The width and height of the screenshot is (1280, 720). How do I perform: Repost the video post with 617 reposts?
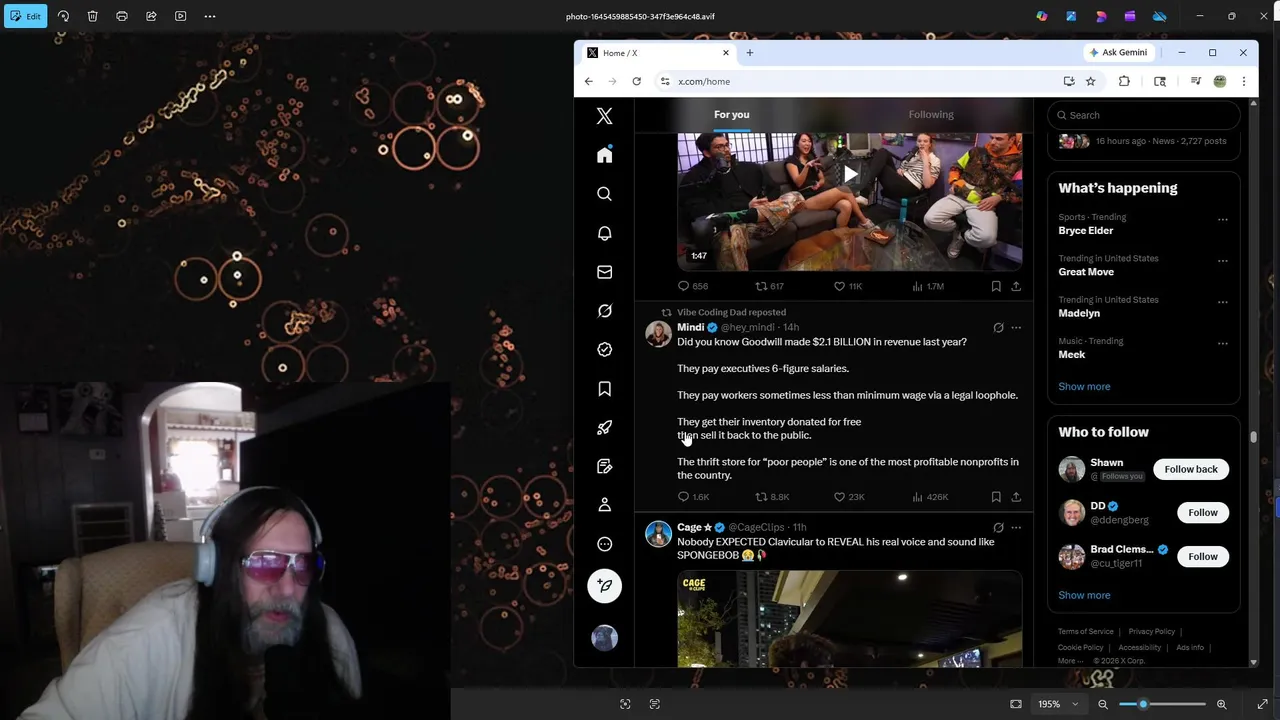point(769,286)
